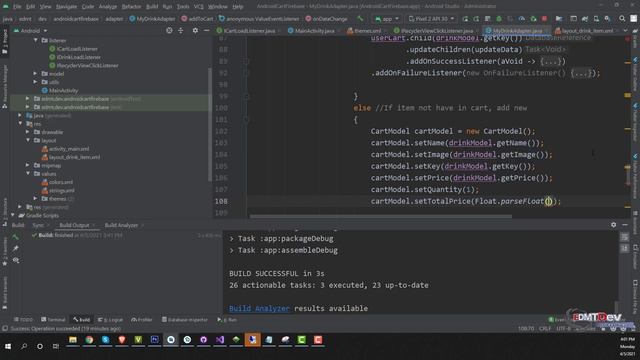
Task: Open the Logcat tool window
Action: point(110,320)
